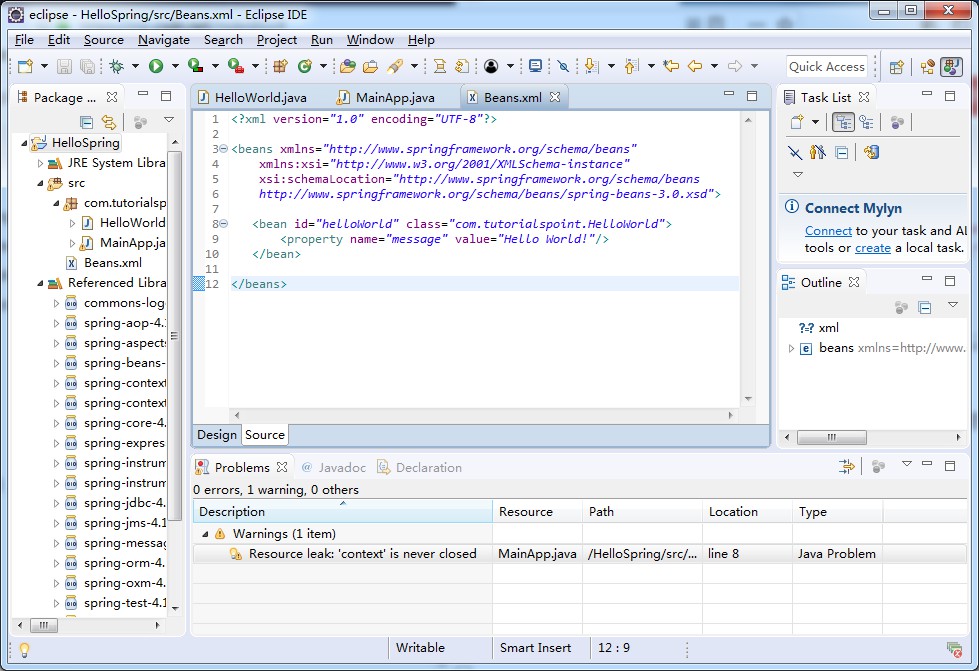Click the Next Annotation toolbar icon
This screenshot has width=979, height=671.
click(591, 66)
